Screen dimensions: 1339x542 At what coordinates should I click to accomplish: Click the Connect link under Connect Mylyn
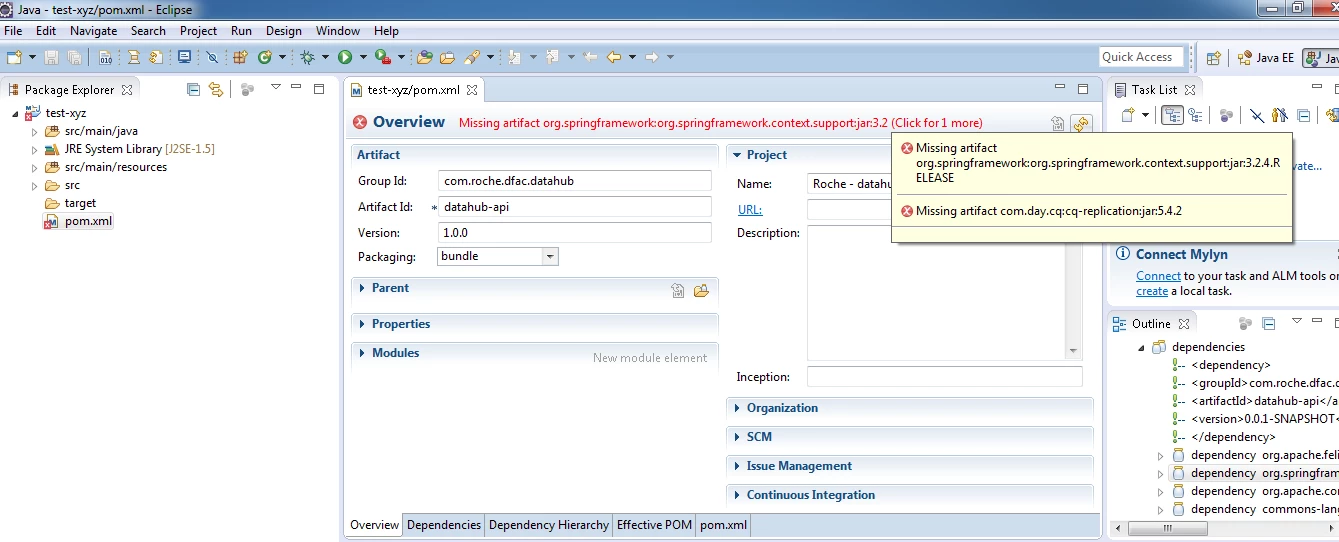[x=1158, y=276]
